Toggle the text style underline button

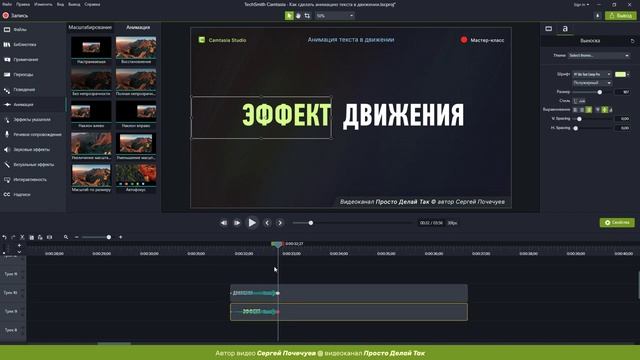576,101
